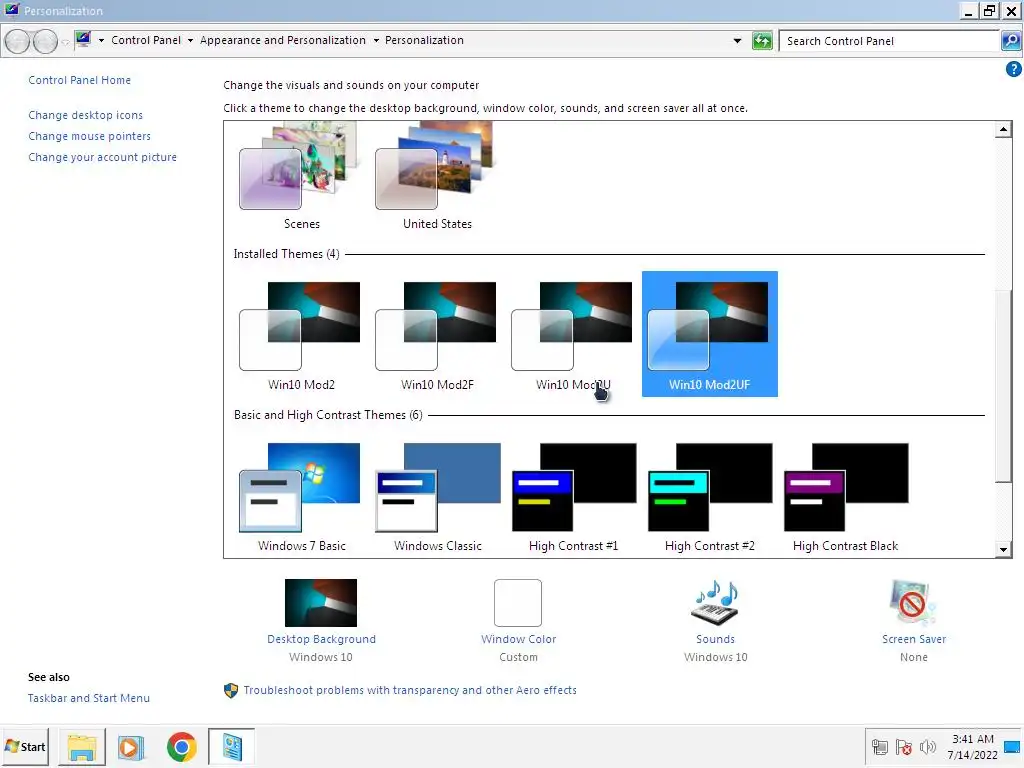Click the Desktop Background link text
1024x768 pixels.
321,639
